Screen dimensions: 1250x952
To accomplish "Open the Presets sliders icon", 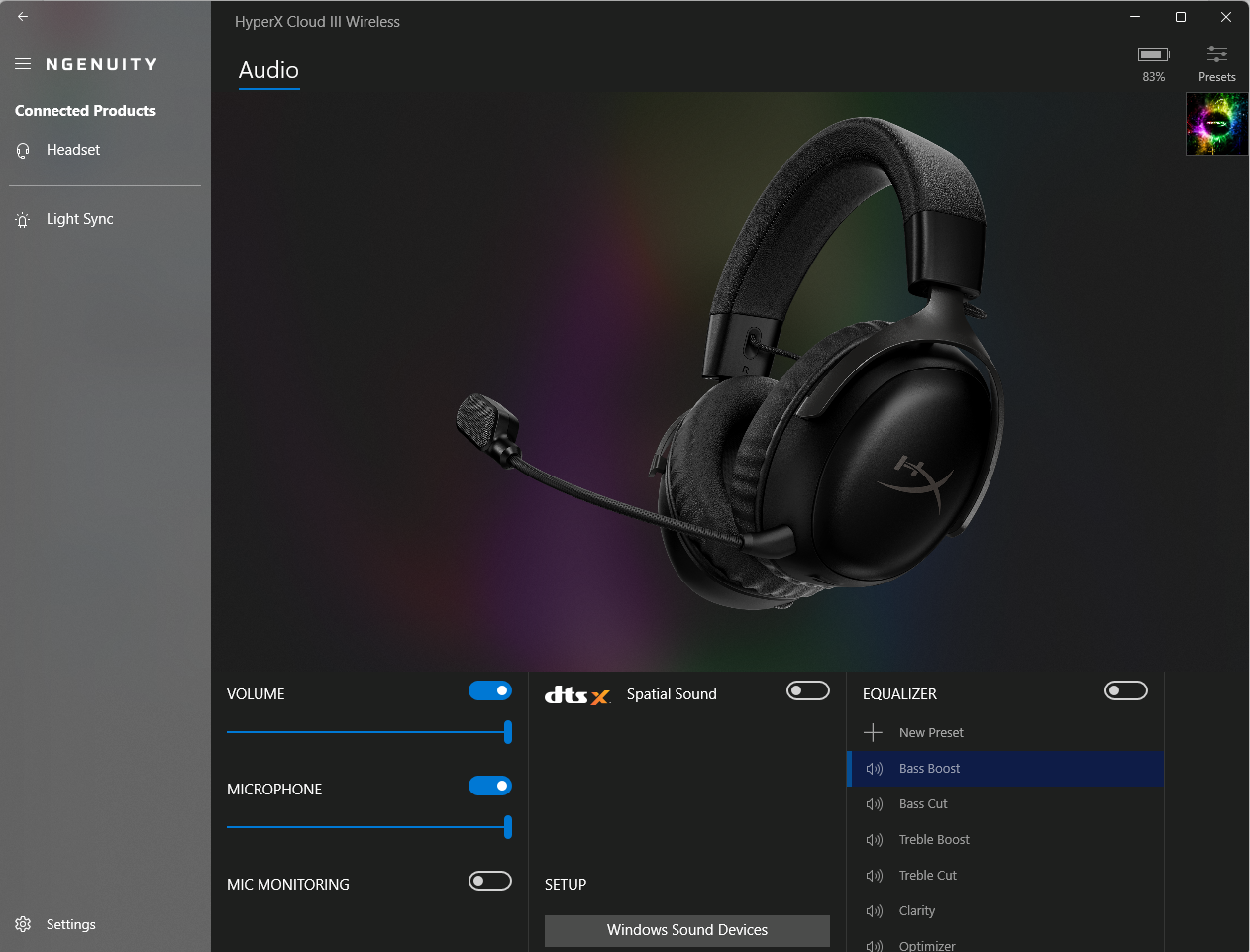I will pos(1217,53).
